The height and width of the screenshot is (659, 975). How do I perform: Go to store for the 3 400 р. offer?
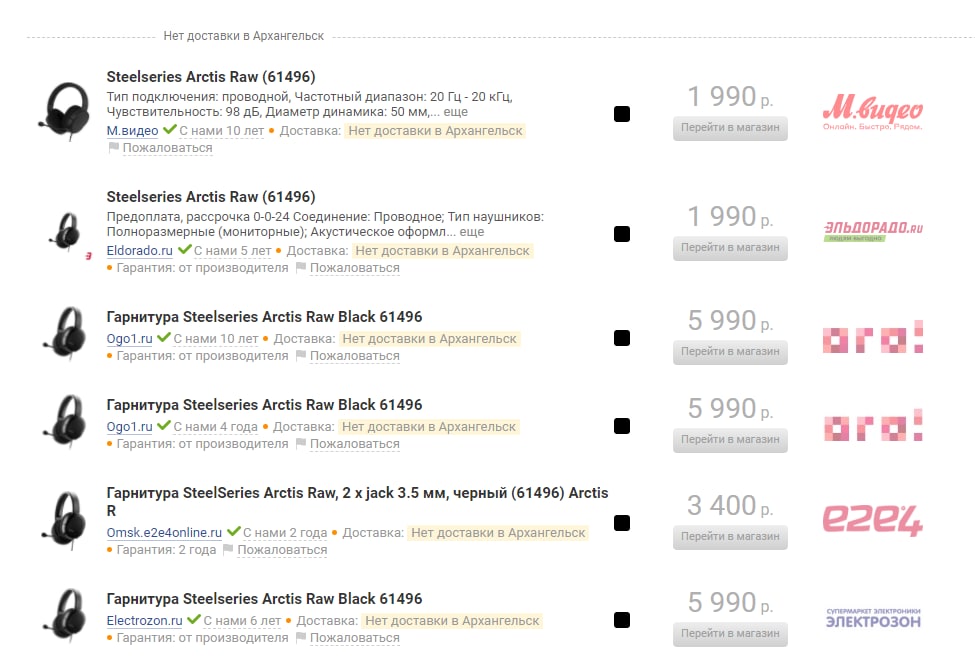coord(730,537)
